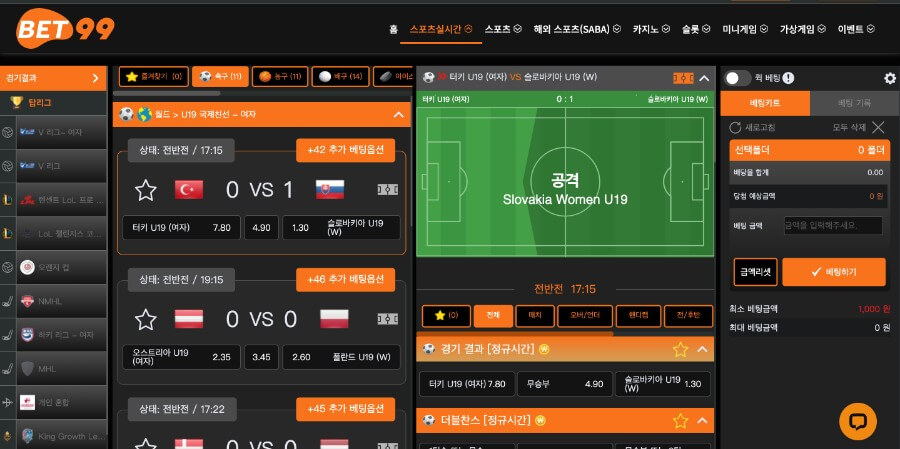Favorite the Turkey vs Slovakia match star

(146, 190)
